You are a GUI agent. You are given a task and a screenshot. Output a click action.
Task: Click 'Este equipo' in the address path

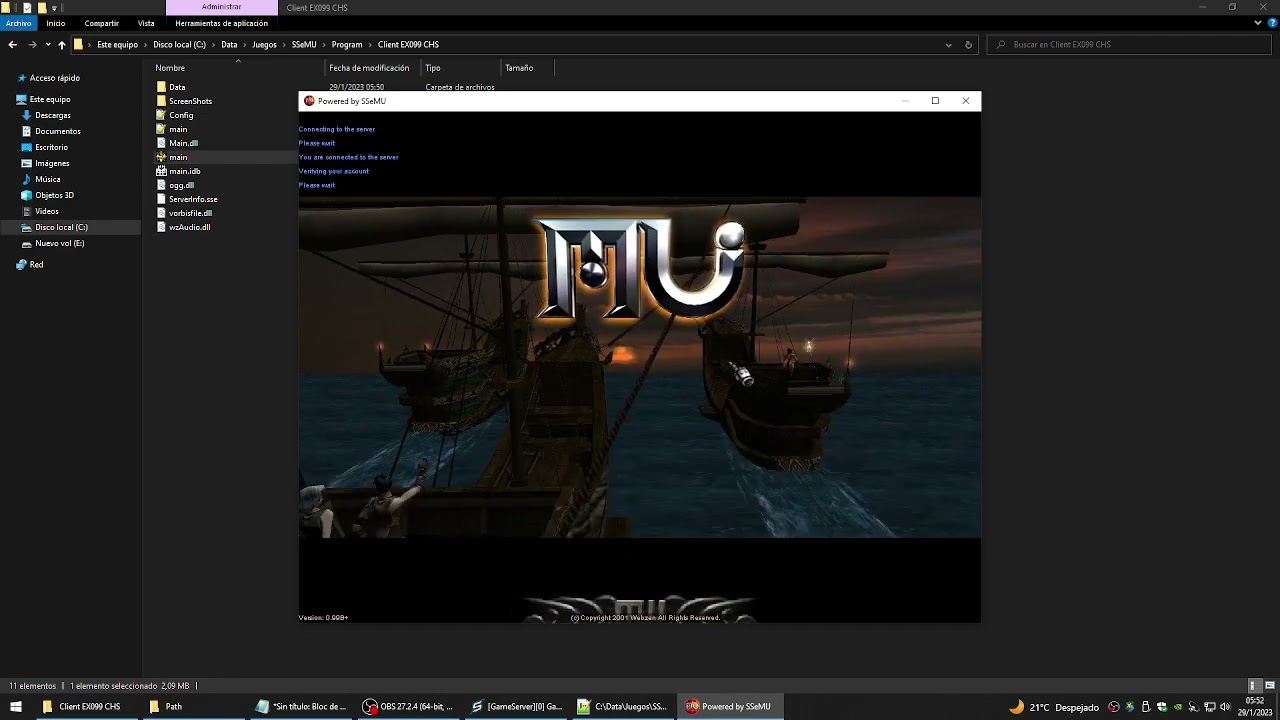pyautogui.click(x=117, y=45)
